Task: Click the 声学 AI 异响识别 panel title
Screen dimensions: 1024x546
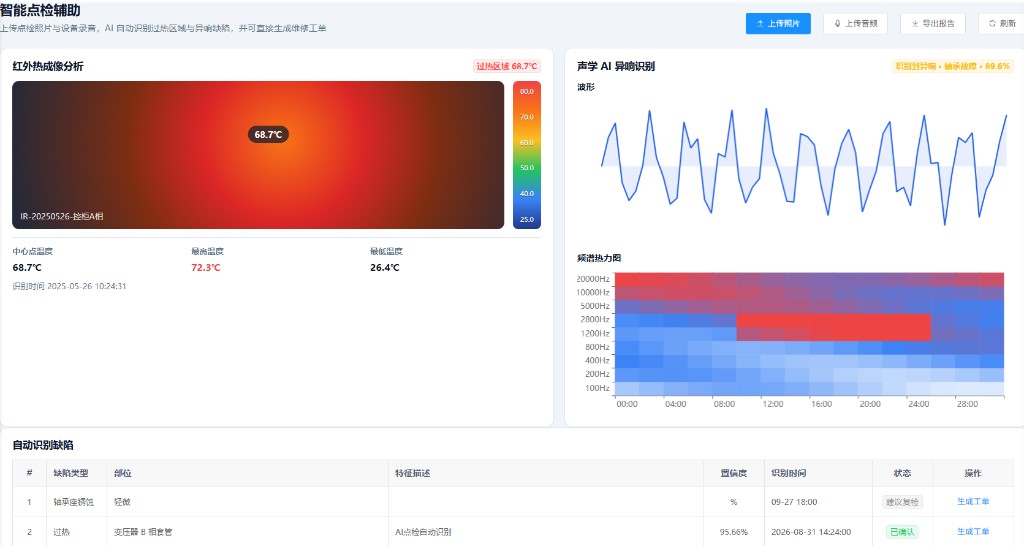Action: tap(615, 66)
